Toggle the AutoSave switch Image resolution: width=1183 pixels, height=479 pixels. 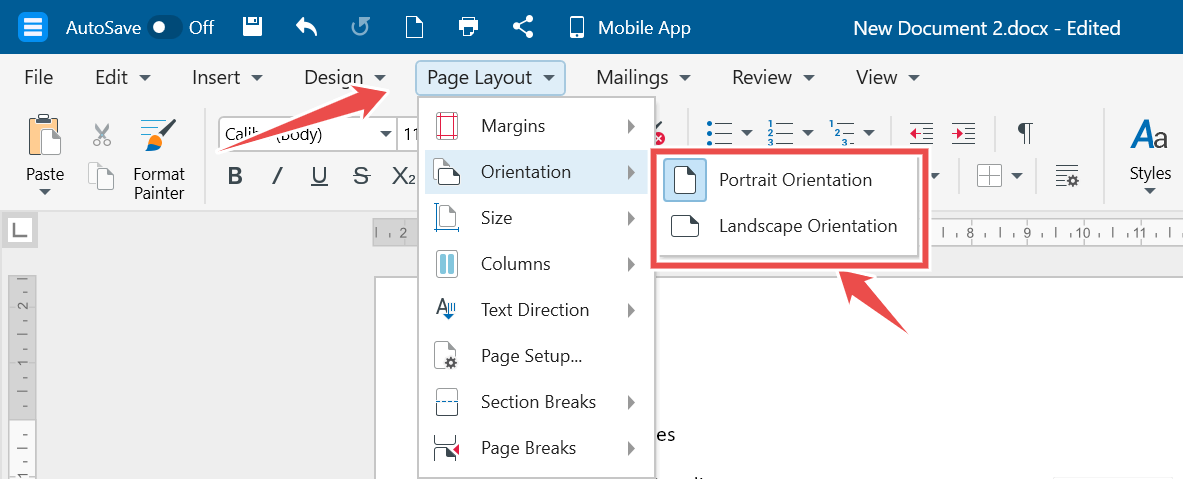[x=165, y=28]
